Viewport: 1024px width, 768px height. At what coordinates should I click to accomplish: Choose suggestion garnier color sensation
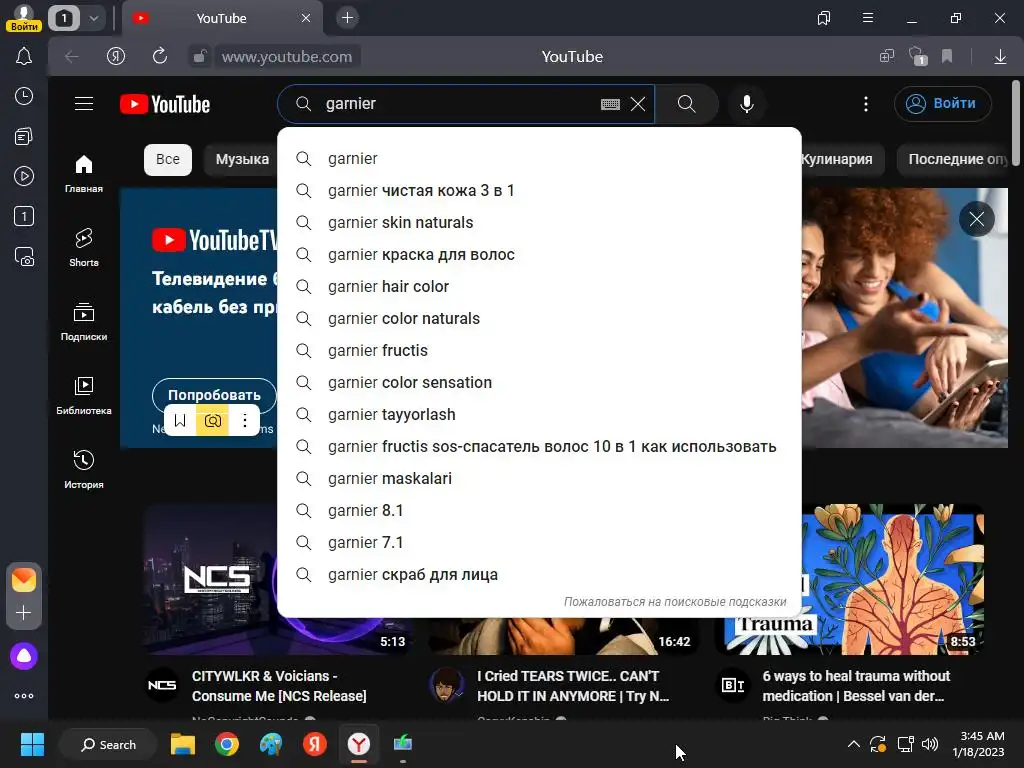point(539,383)
